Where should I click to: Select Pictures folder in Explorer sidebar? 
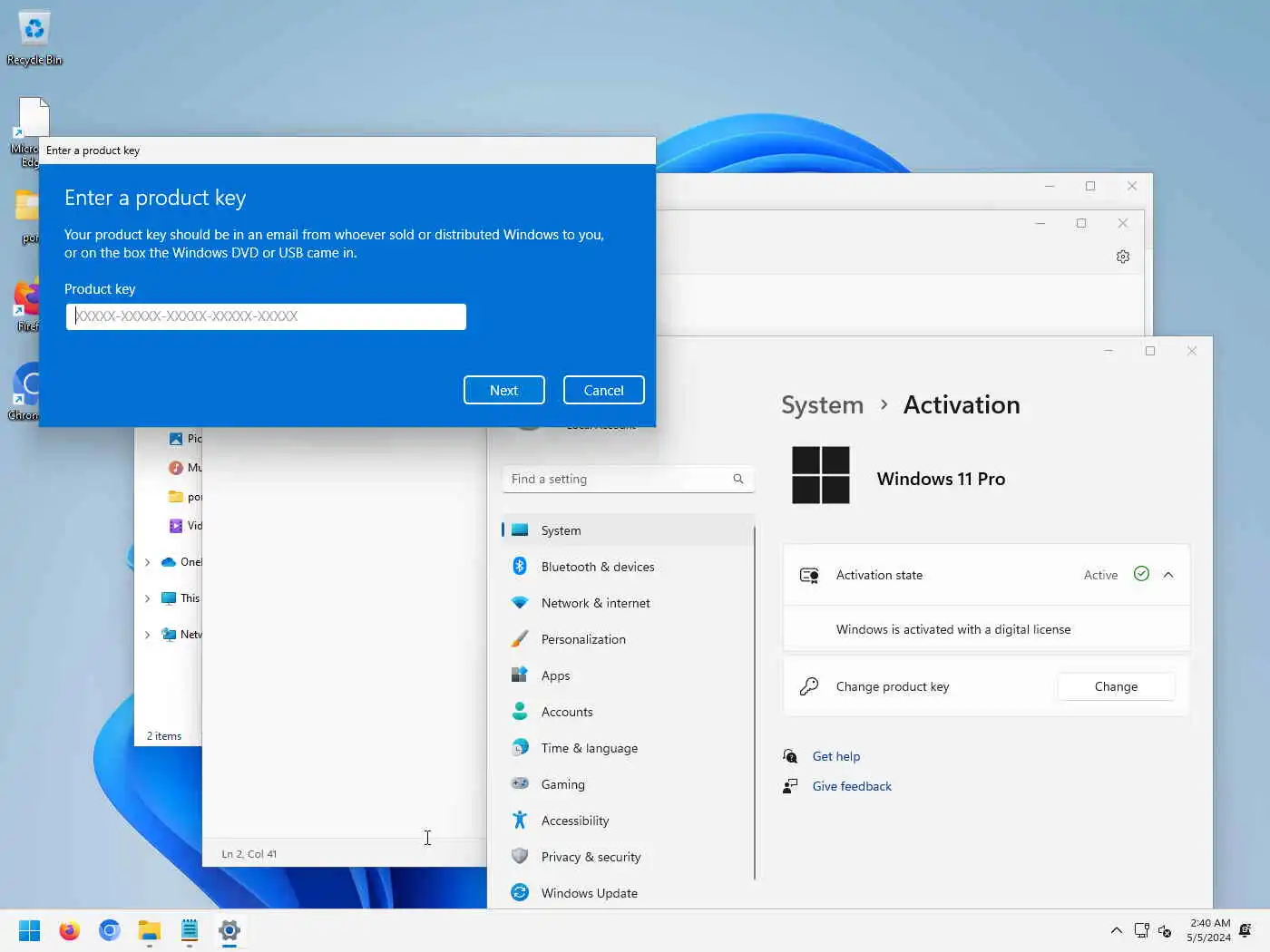tap(185, 439)
